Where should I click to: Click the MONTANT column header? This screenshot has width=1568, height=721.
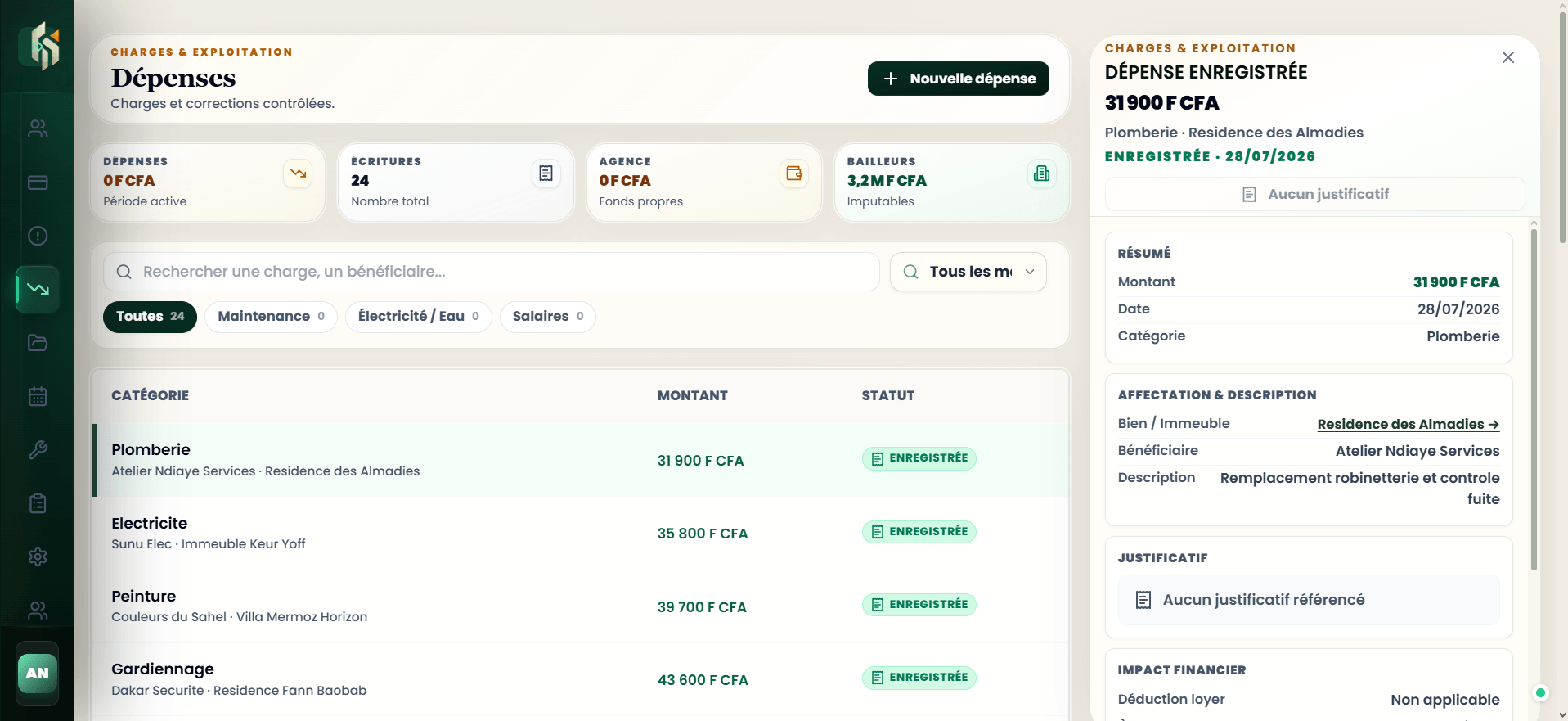pos(692,395)
